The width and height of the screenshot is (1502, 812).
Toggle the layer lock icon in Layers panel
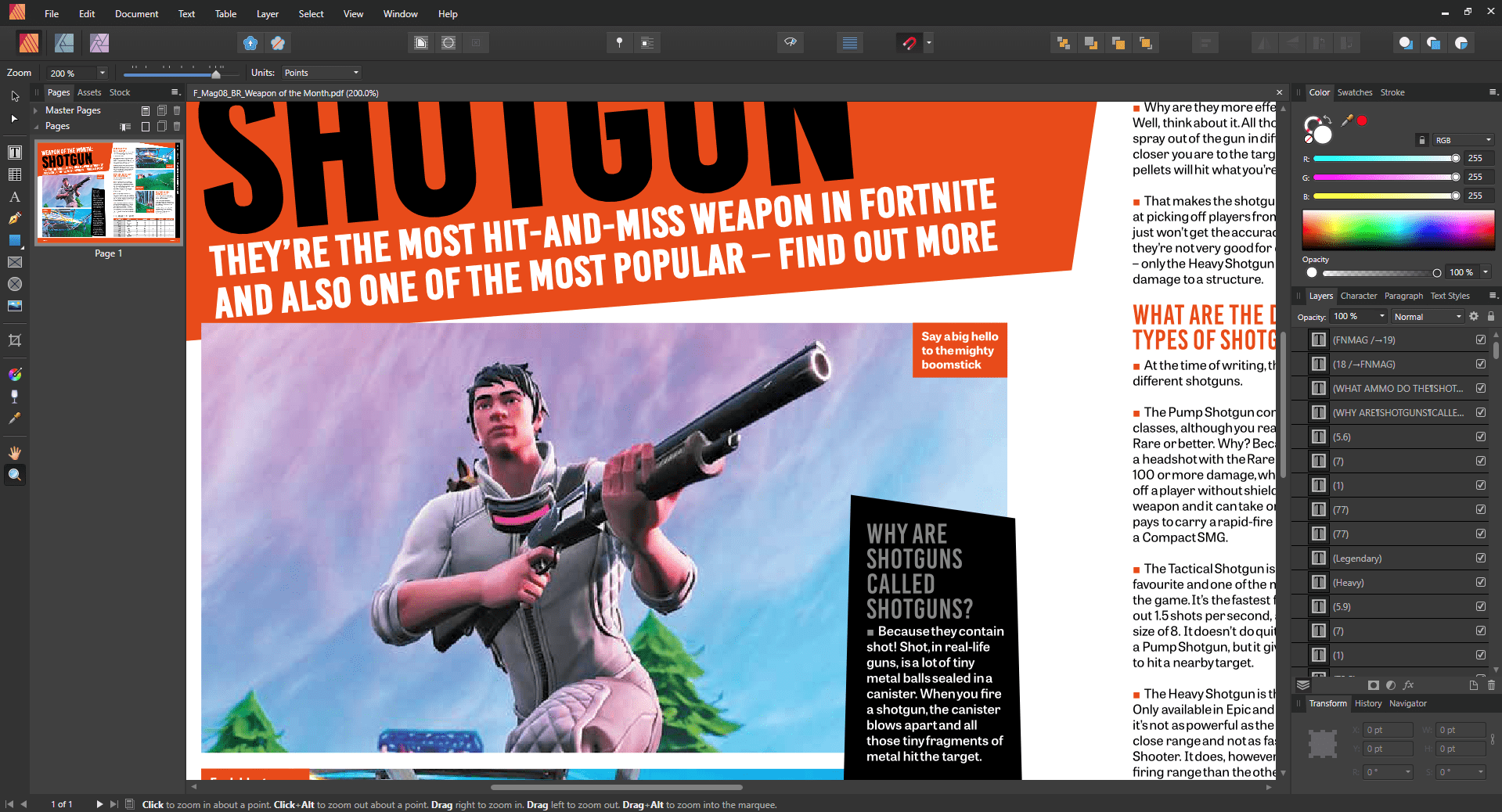[x=1491, y=316]
